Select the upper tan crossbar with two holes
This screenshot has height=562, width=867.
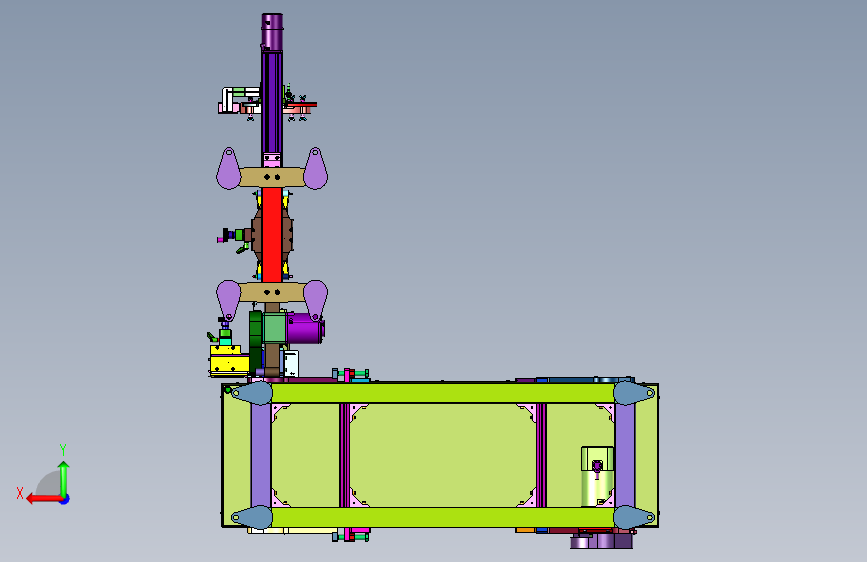(271, 177)
